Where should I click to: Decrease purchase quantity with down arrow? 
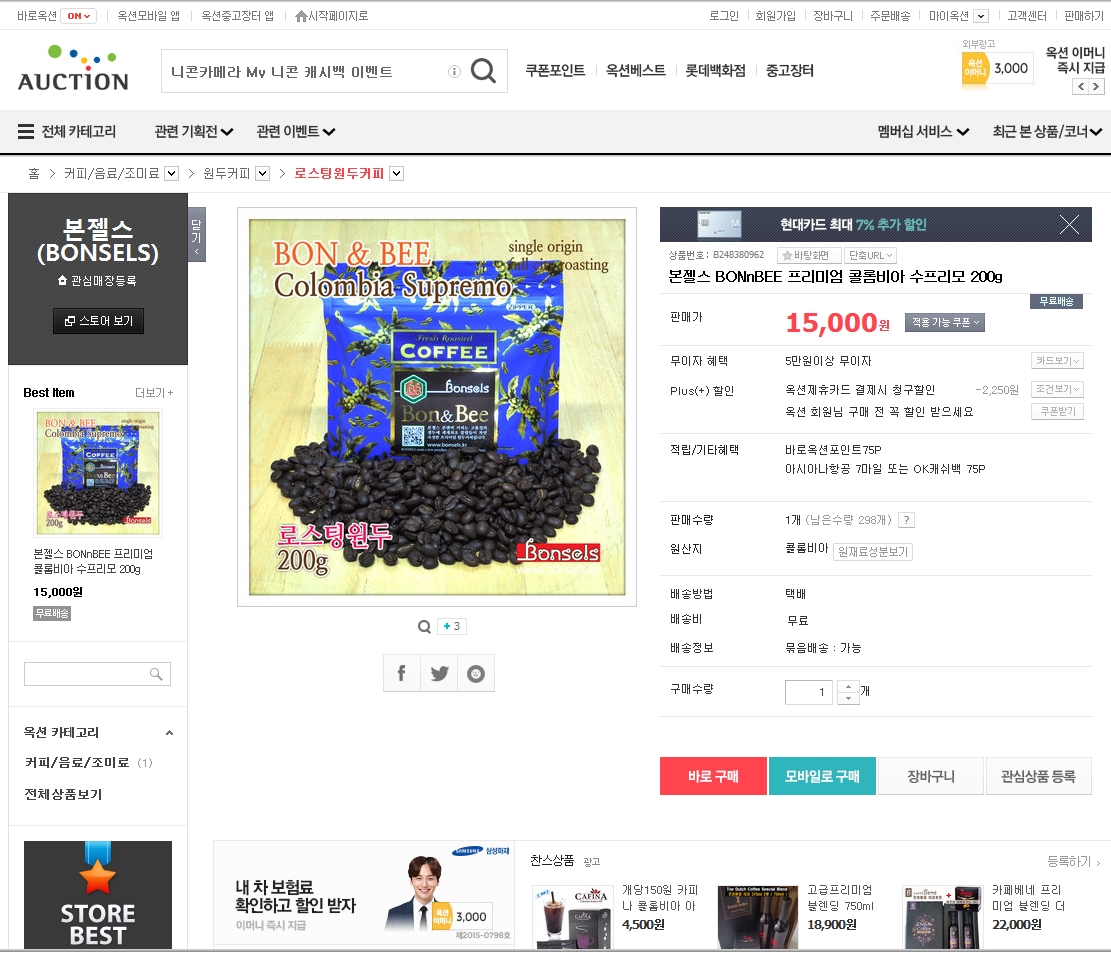point(848,698)
